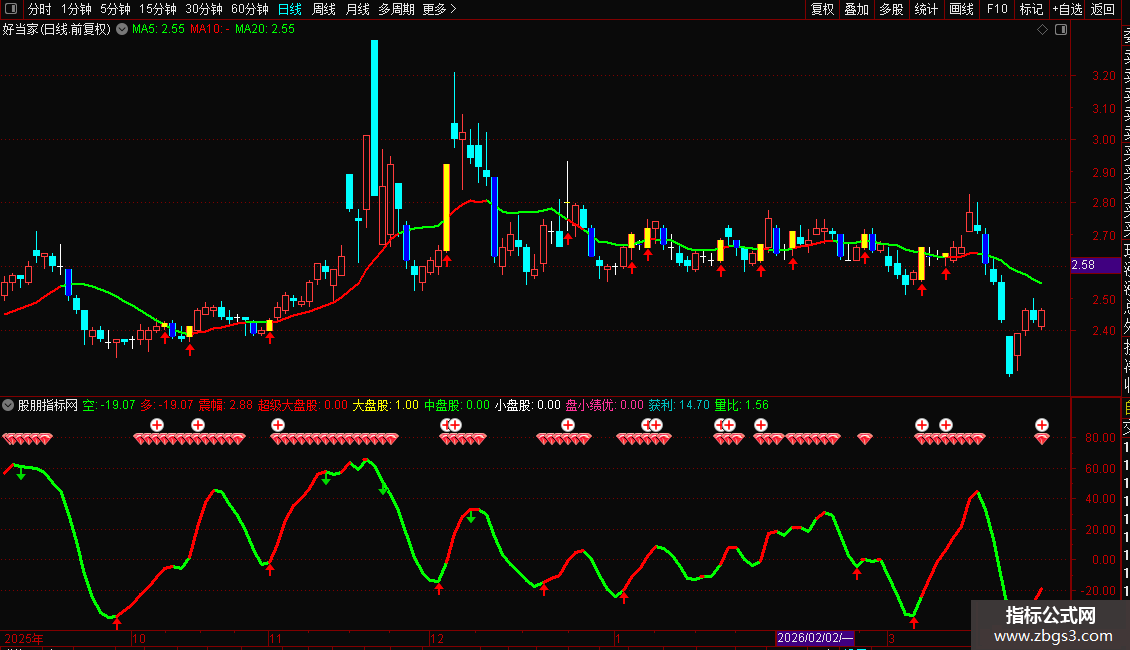This screenshot has height=650, width=1130.
Task: Click the 小盘股: 0.00 value
Action: pyautogui.click(x=528, y=405)
